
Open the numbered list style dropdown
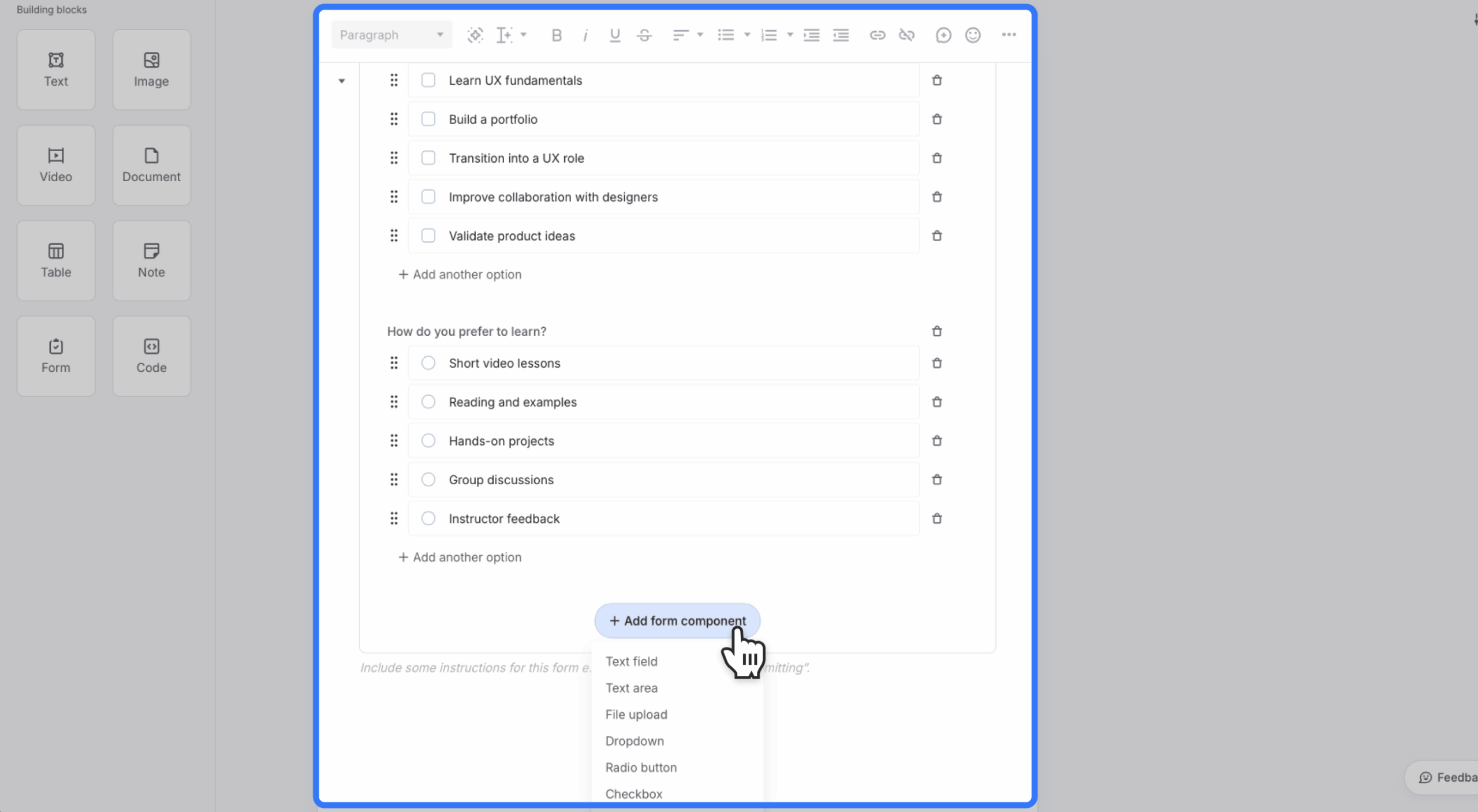tap(789, 35)
